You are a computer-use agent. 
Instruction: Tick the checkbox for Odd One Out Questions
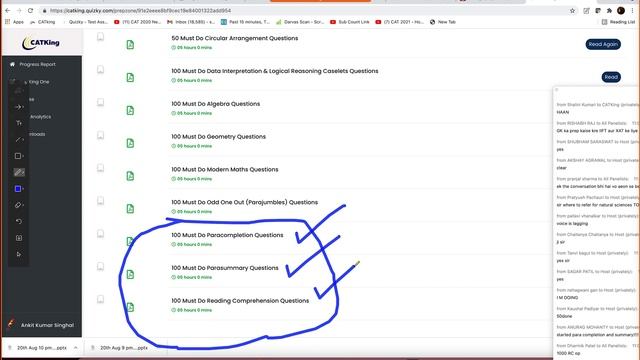[x=100, y=201]
